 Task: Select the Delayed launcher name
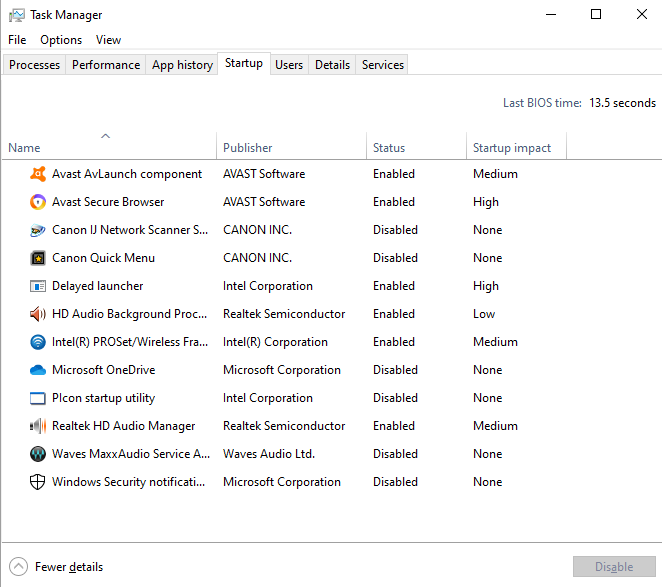click(98, 286)
